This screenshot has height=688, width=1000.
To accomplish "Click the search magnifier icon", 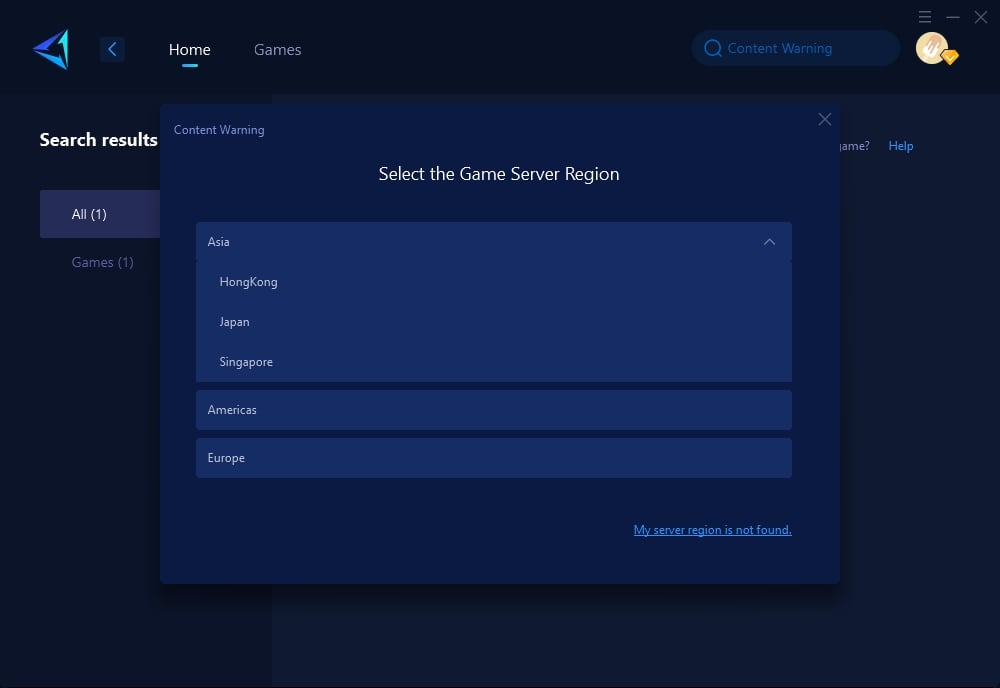I will [712, 48].
